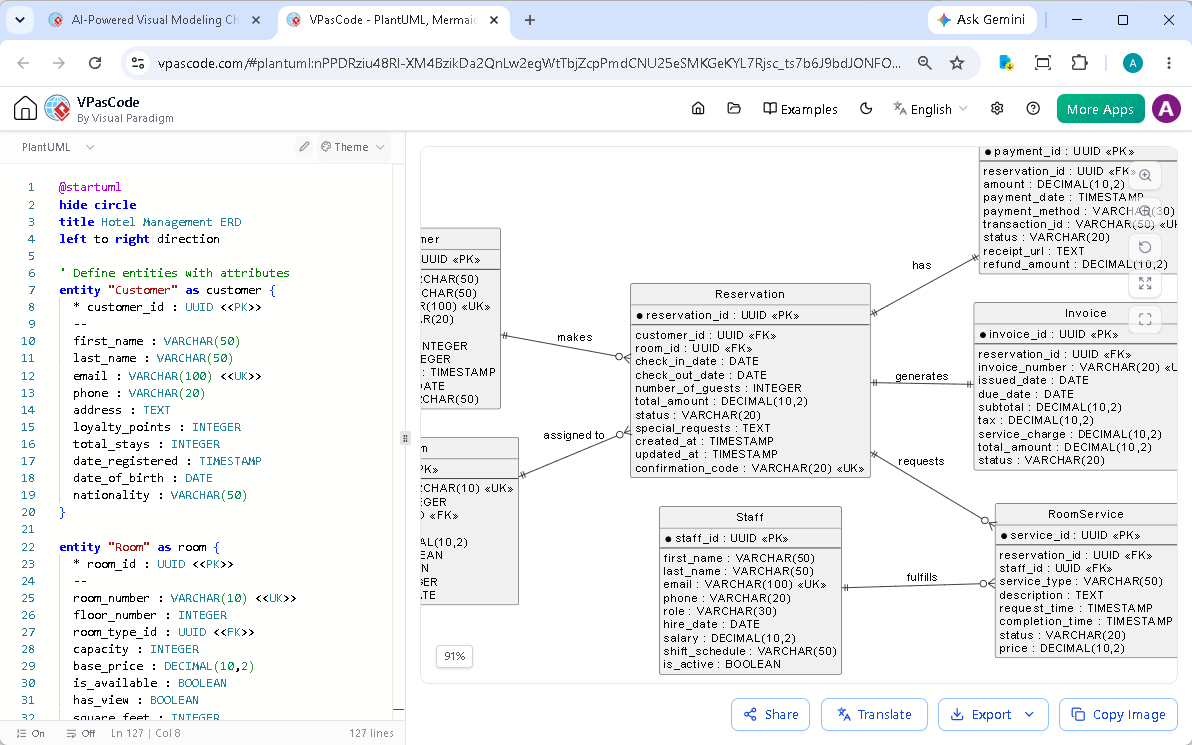Click the Google Translate extension icon
This screenshot has height=745, width=1192.
point(1006,63)
